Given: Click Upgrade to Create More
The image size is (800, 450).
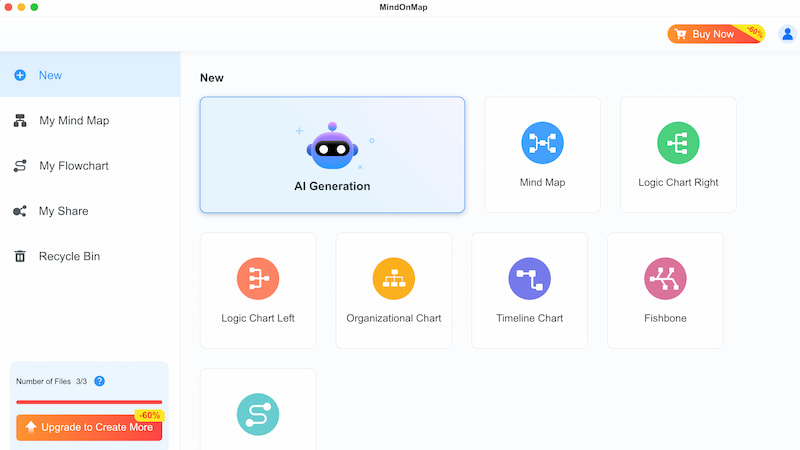Looking at the screenshot, I should coord(89,427).
